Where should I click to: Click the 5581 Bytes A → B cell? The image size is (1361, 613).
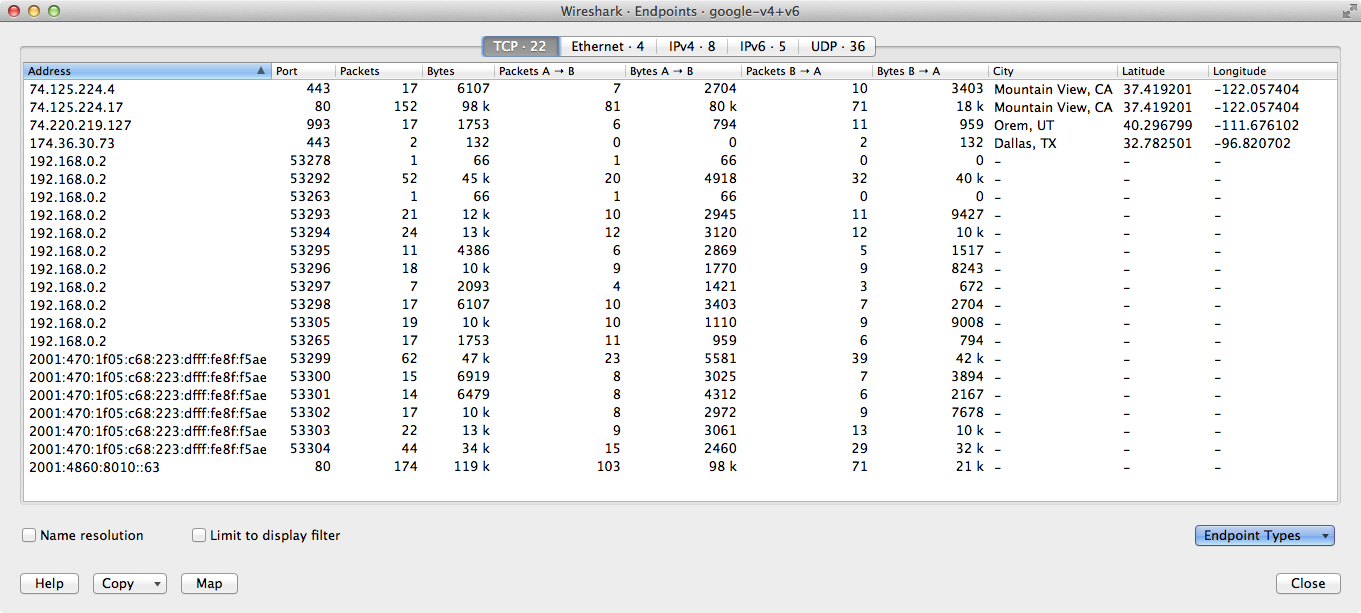click(x=720, y=358)
